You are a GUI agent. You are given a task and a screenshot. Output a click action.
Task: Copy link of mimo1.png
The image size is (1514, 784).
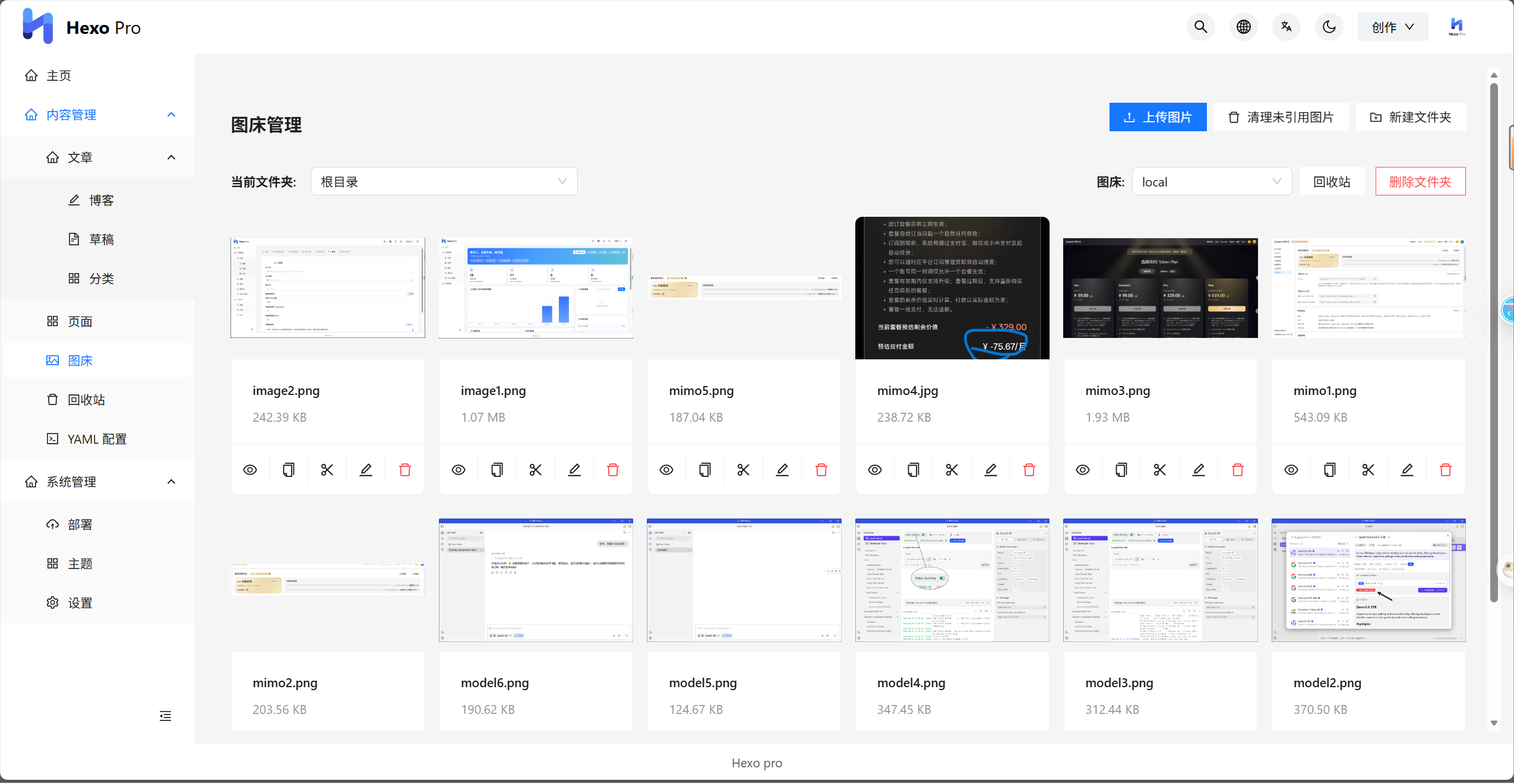[1330, 470]
